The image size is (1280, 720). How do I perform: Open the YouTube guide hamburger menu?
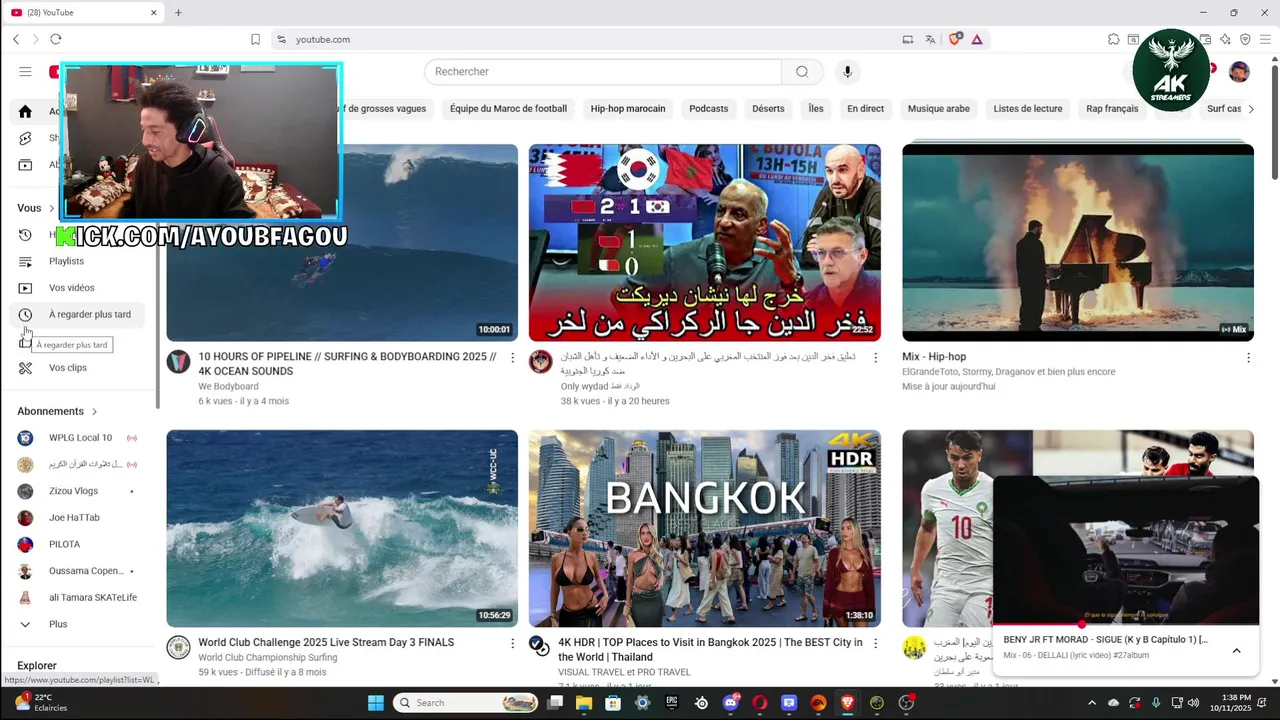25,71
